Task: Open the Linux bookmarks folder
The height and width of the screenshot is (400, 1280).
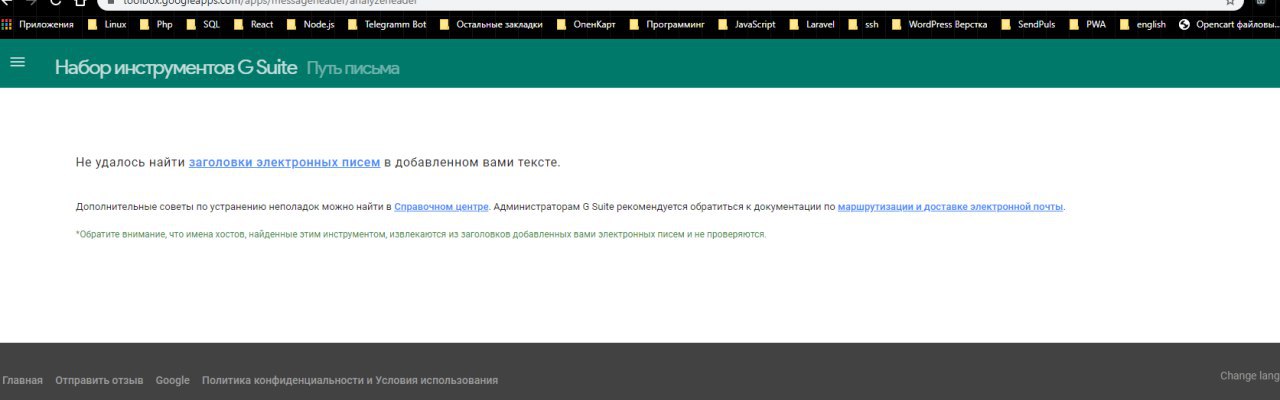Action: point(107,24)
